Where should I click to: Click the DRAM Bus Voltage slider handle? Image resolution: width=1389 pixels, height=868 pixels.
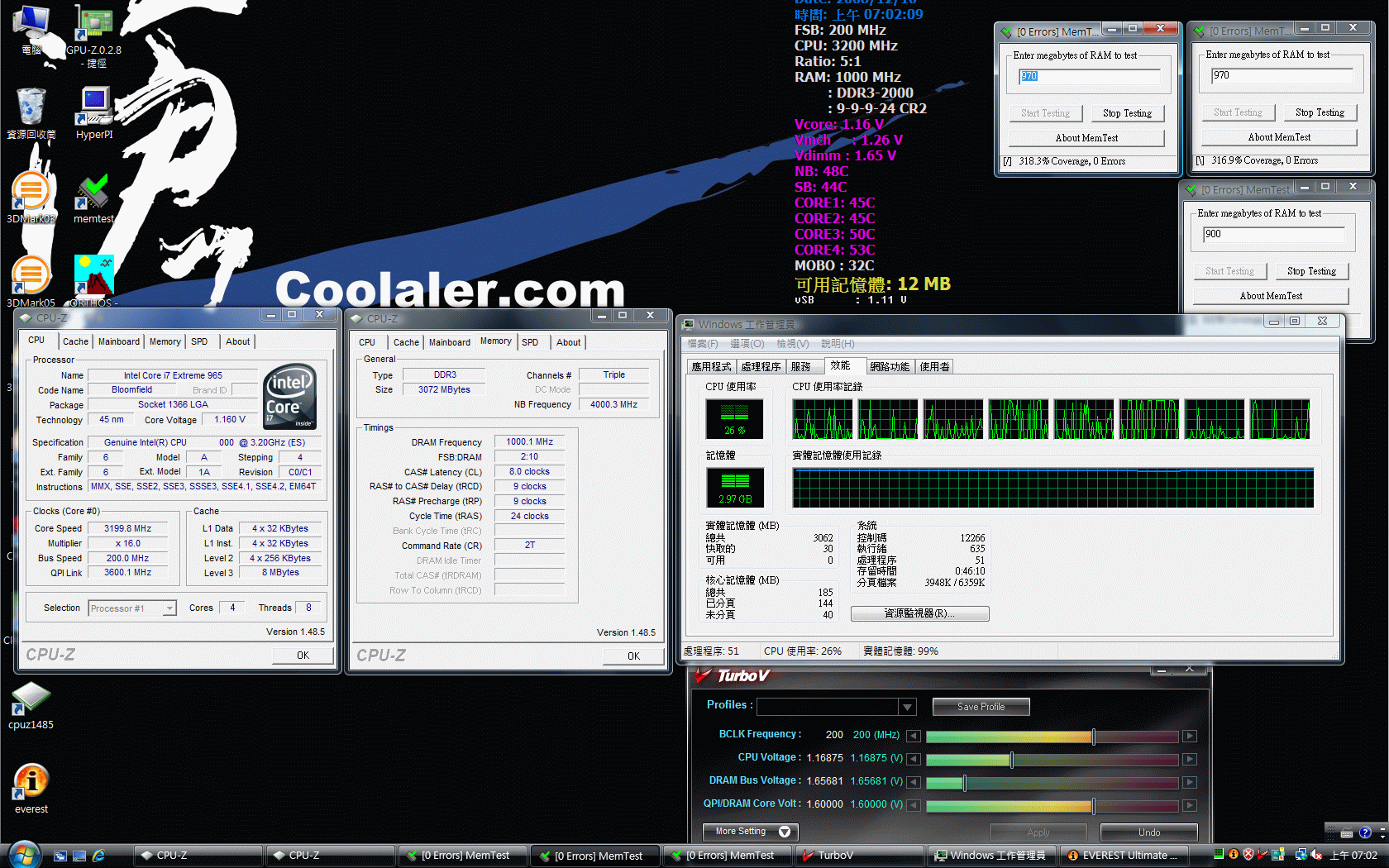pyautogui.click(x=964, y=782)
